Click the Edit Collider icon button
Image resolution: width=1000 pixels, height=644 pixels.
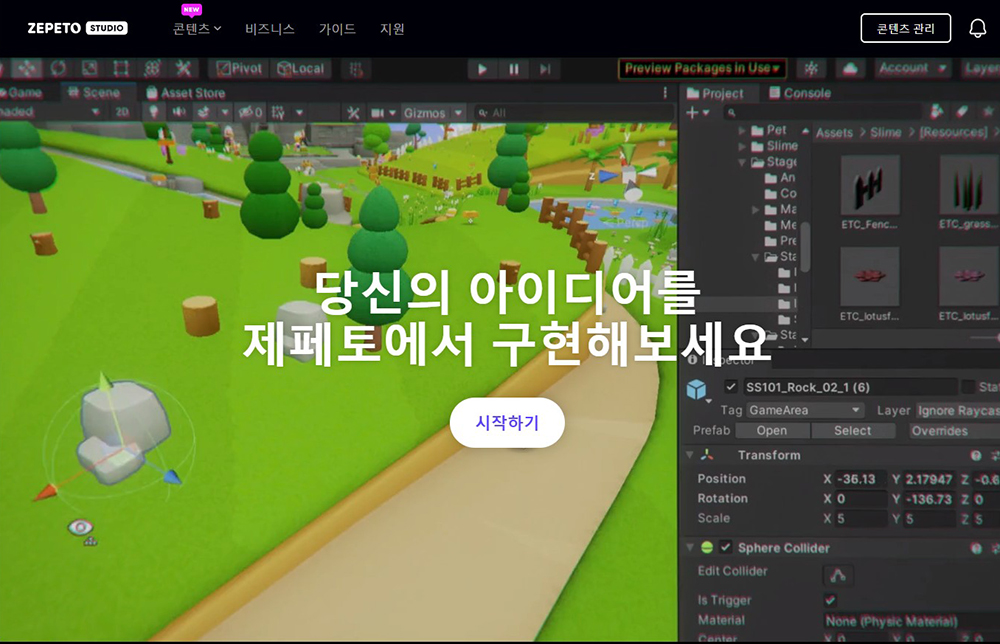(x=838, y=574)
